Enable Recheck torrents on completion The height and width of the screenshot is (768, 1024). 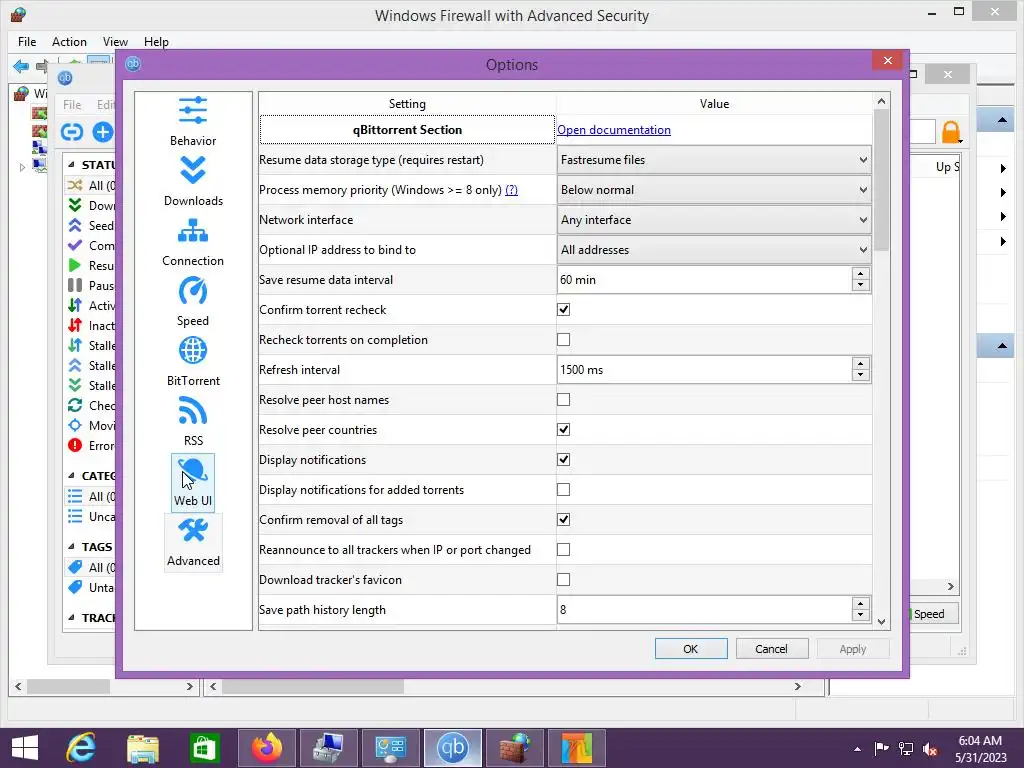click(564, 340)
